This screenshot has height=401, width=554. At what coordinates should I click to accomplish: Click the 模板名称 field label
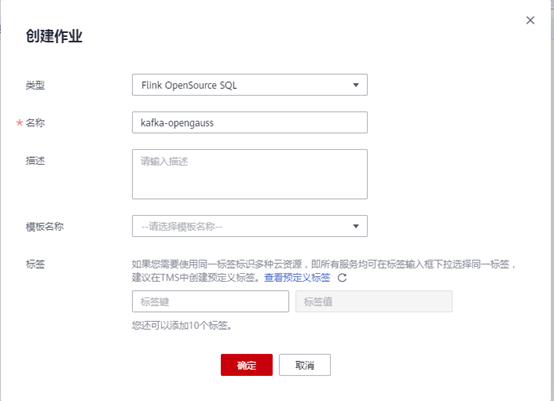click(45, 226)
